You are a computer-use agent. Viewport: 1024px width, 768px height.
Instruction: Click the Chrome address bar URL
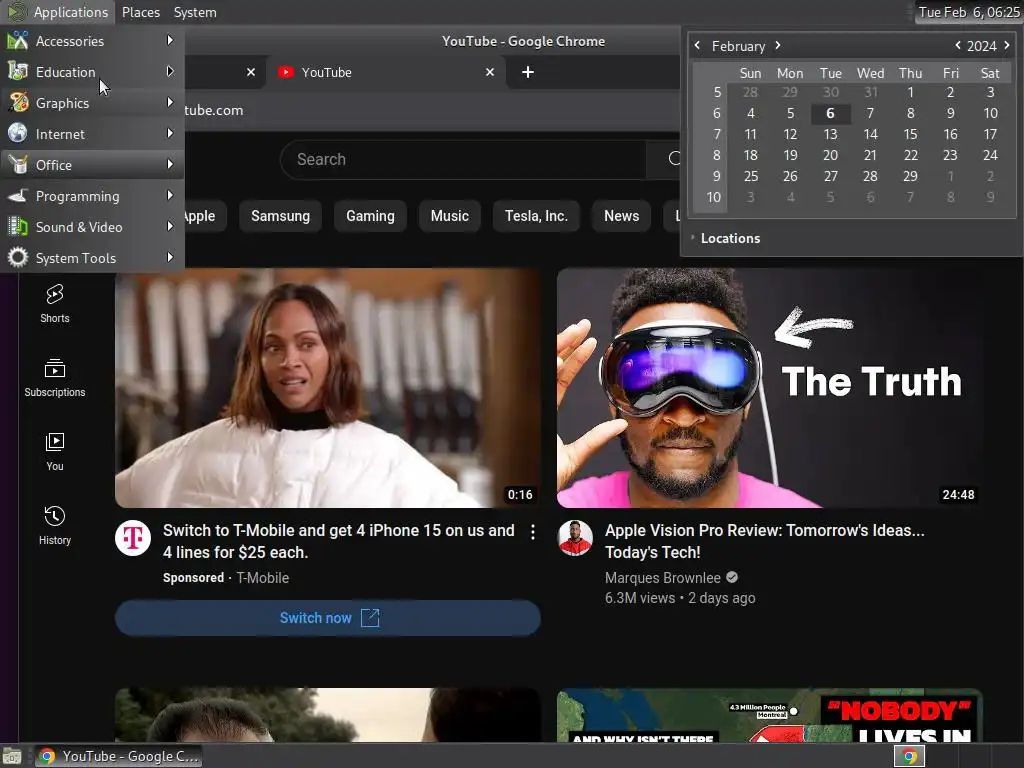click(214, 110)
